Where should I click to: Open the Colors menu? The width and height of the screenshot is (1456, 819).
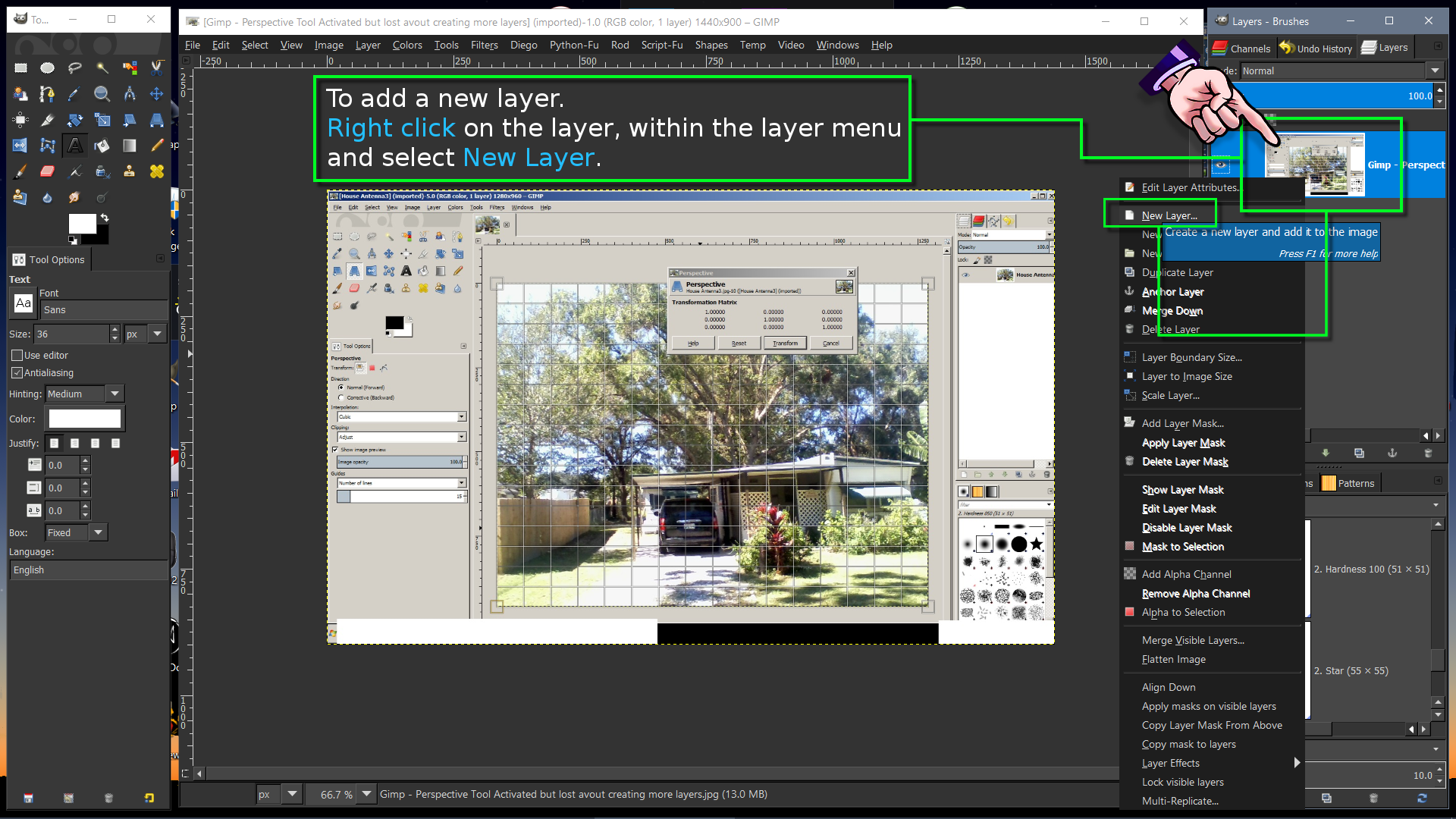point(407,45)
